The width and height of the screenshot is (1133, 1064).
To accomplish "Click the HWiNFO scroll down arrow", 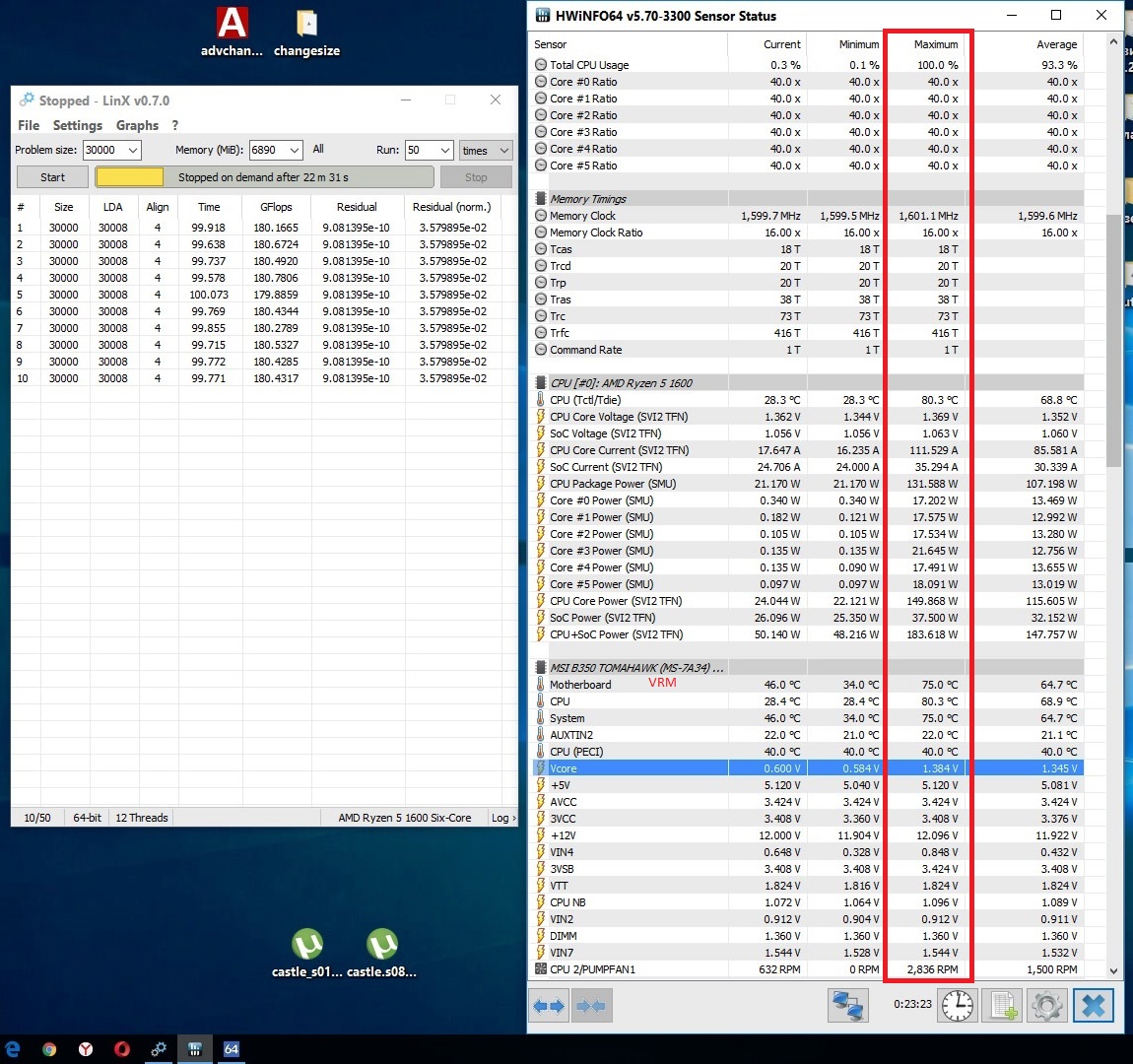I will click(1112, 970).
